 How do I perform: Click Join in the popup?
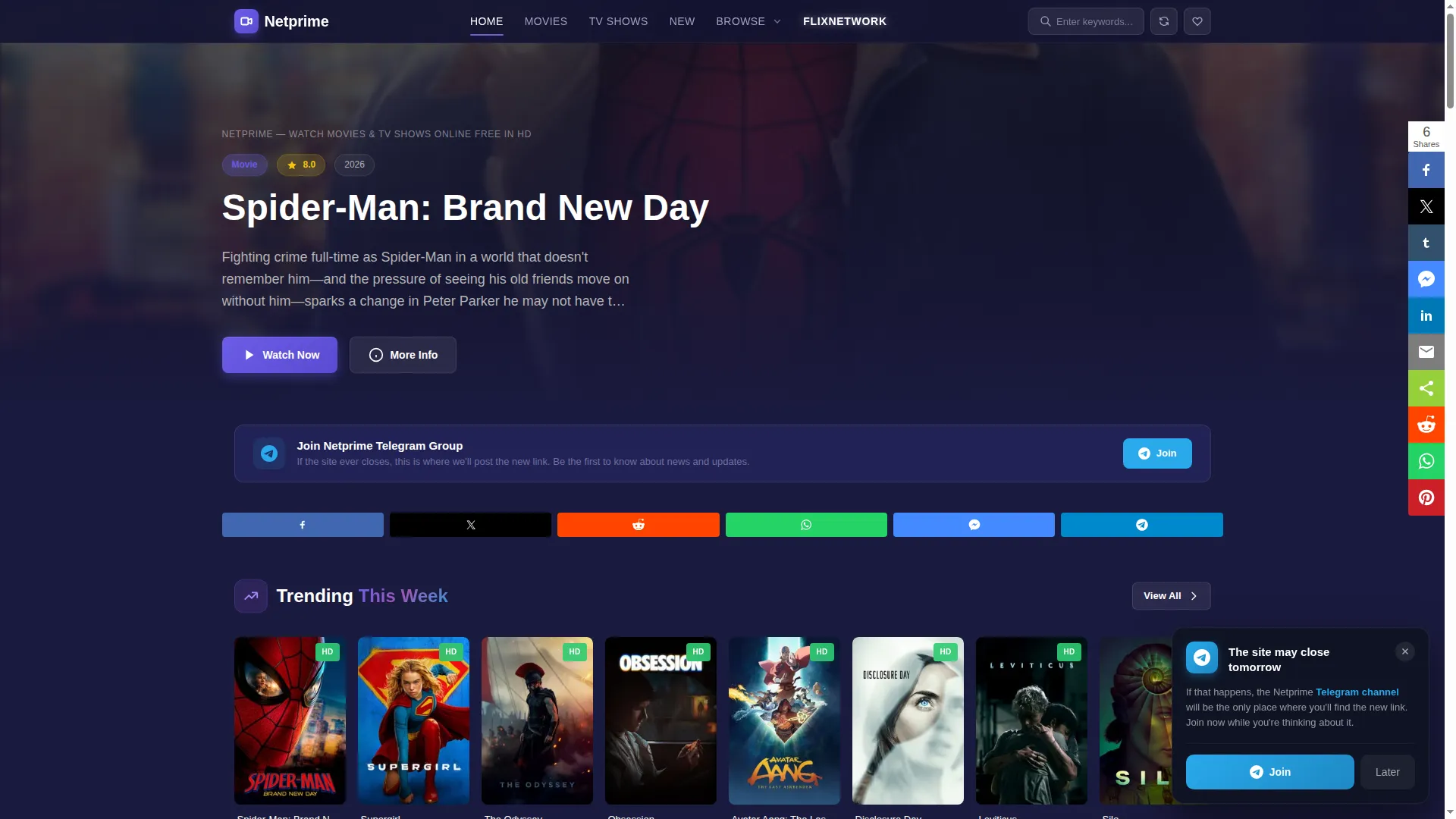click(1269, 772)
